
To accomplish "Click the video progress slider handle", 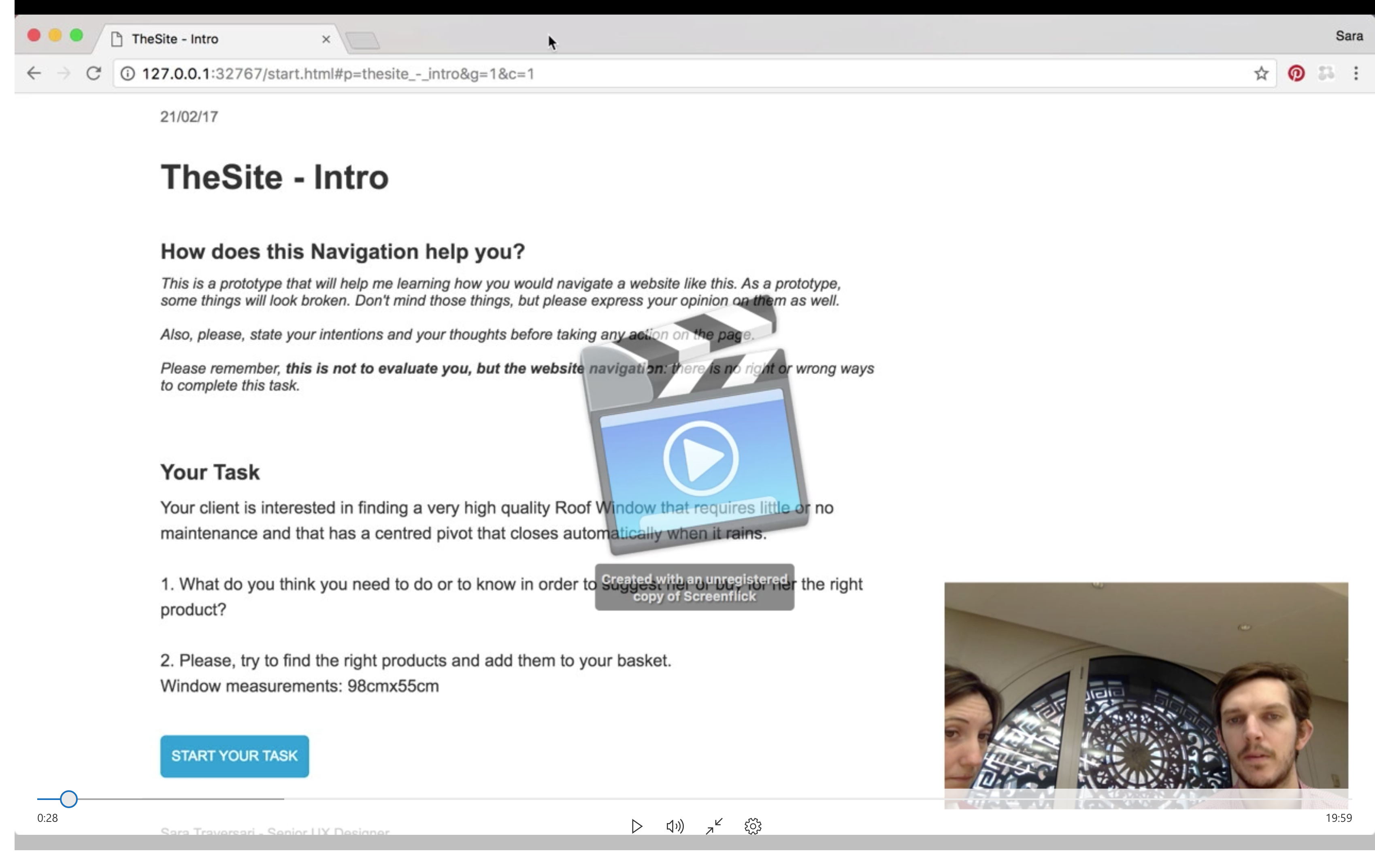I will point(68,799).
